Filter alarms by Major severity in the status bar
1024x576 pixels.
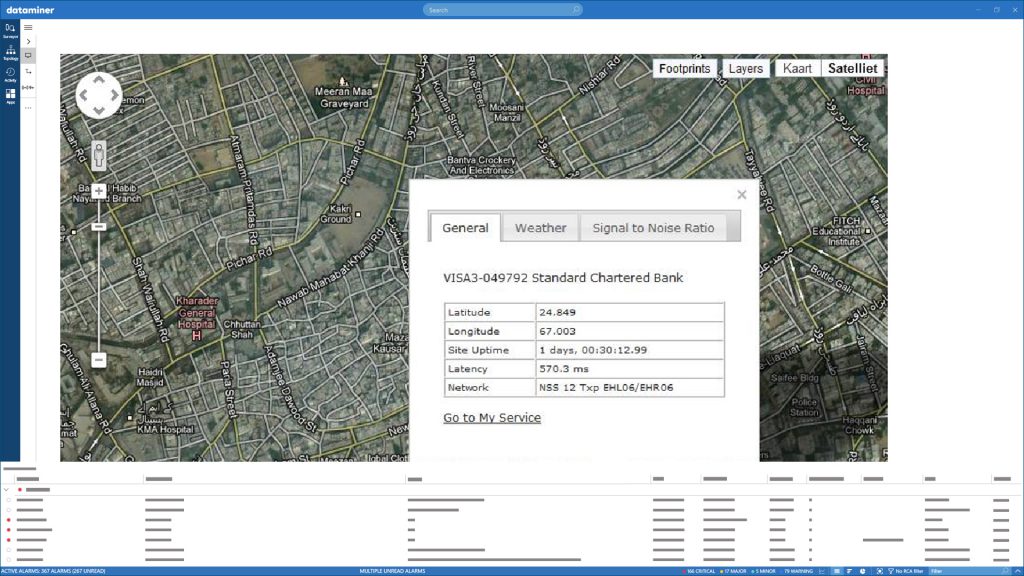coord(733,571)
